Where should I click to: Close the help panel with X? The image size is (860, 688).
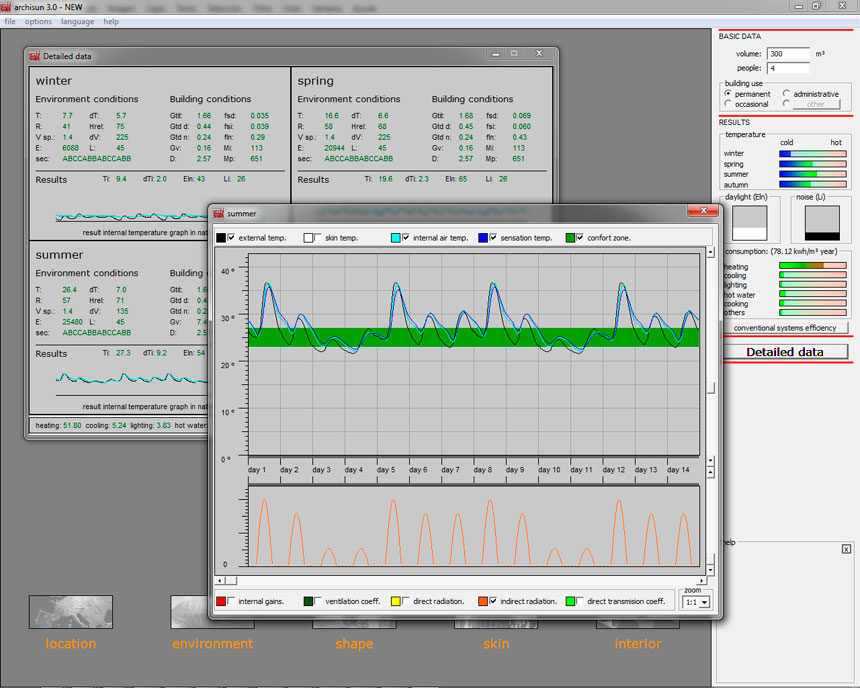pos(845,549)
